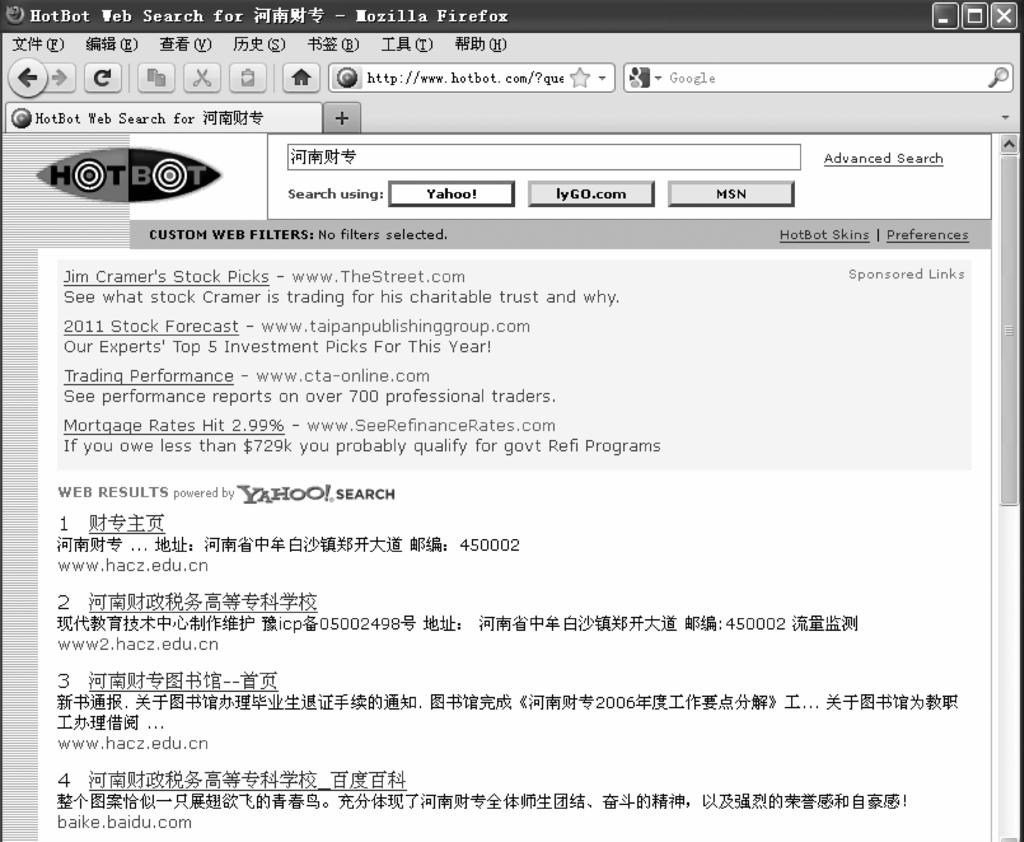Open Jim Cramer's Stock Picks ad

[166, 277]
